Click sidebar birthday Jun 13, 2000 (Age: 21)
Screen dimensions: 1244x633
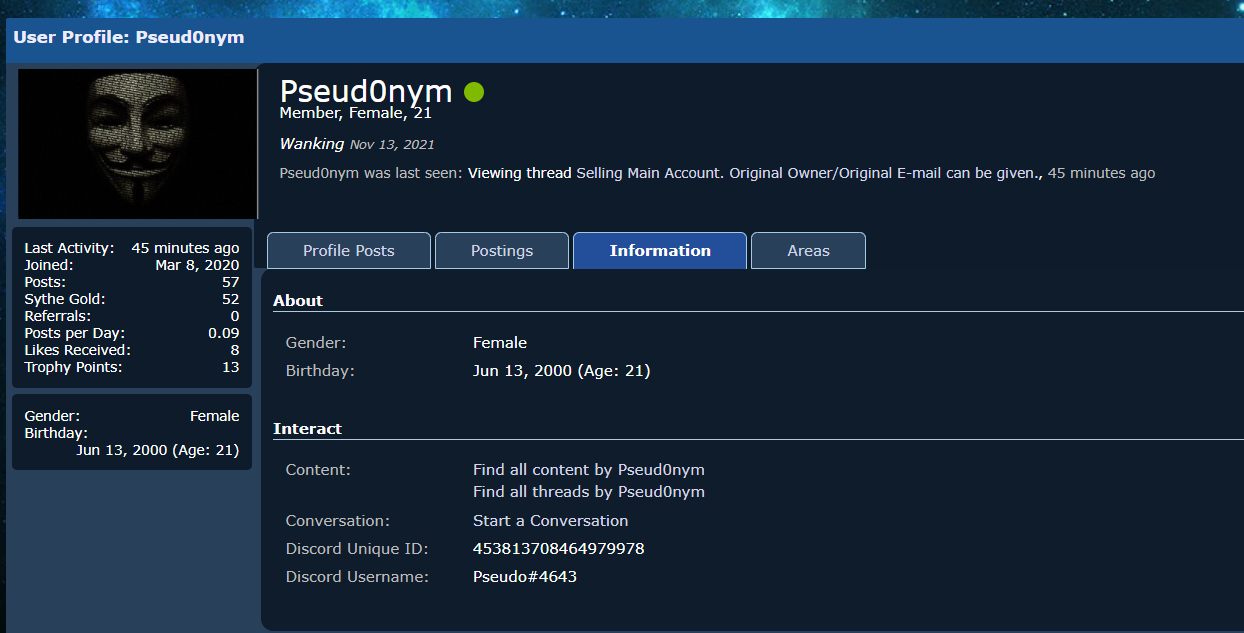pyautogui.click(x=158, y=450)
